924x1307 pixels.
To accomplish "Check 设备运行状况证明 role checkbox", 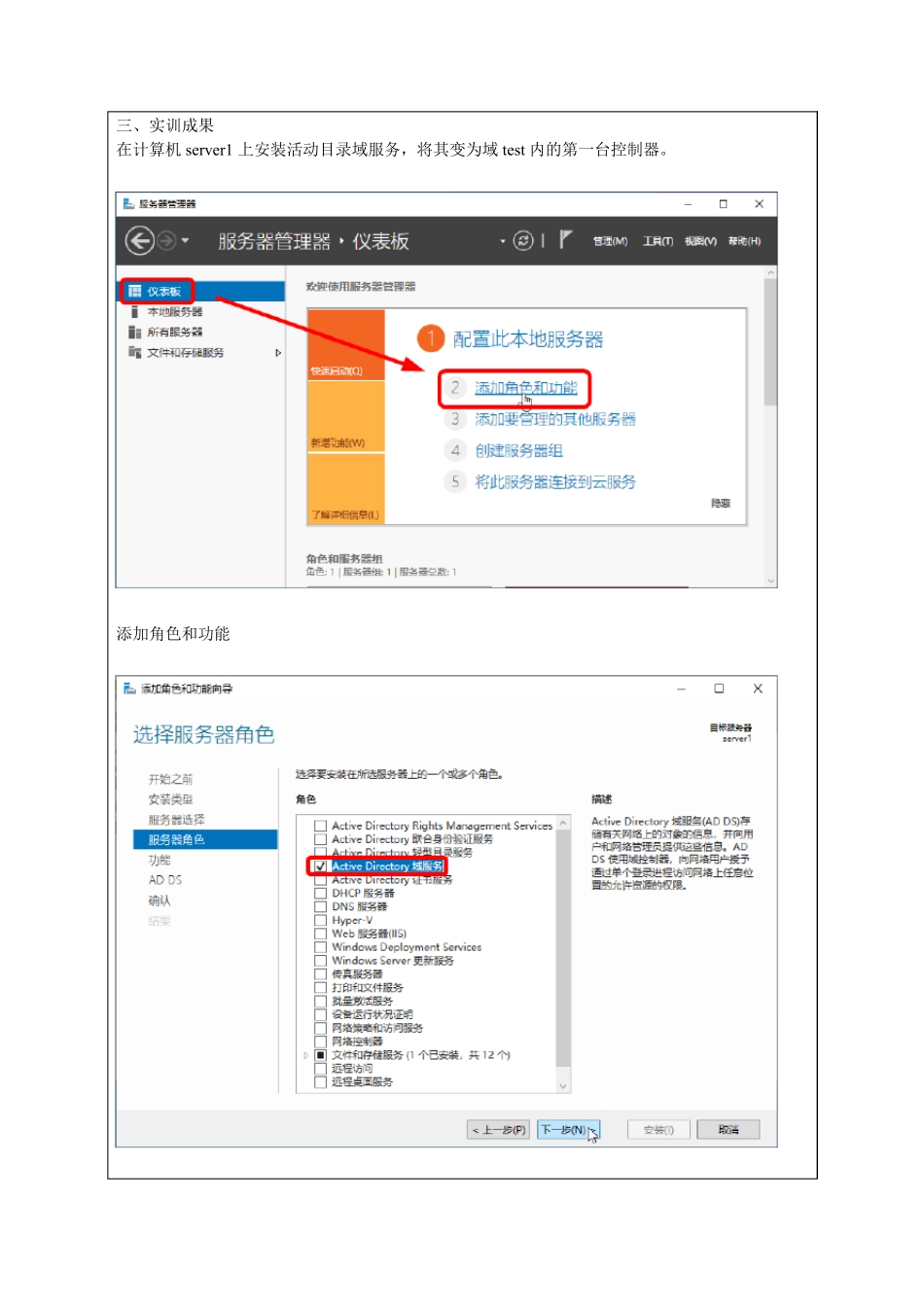I will (x=320, y=1014).
